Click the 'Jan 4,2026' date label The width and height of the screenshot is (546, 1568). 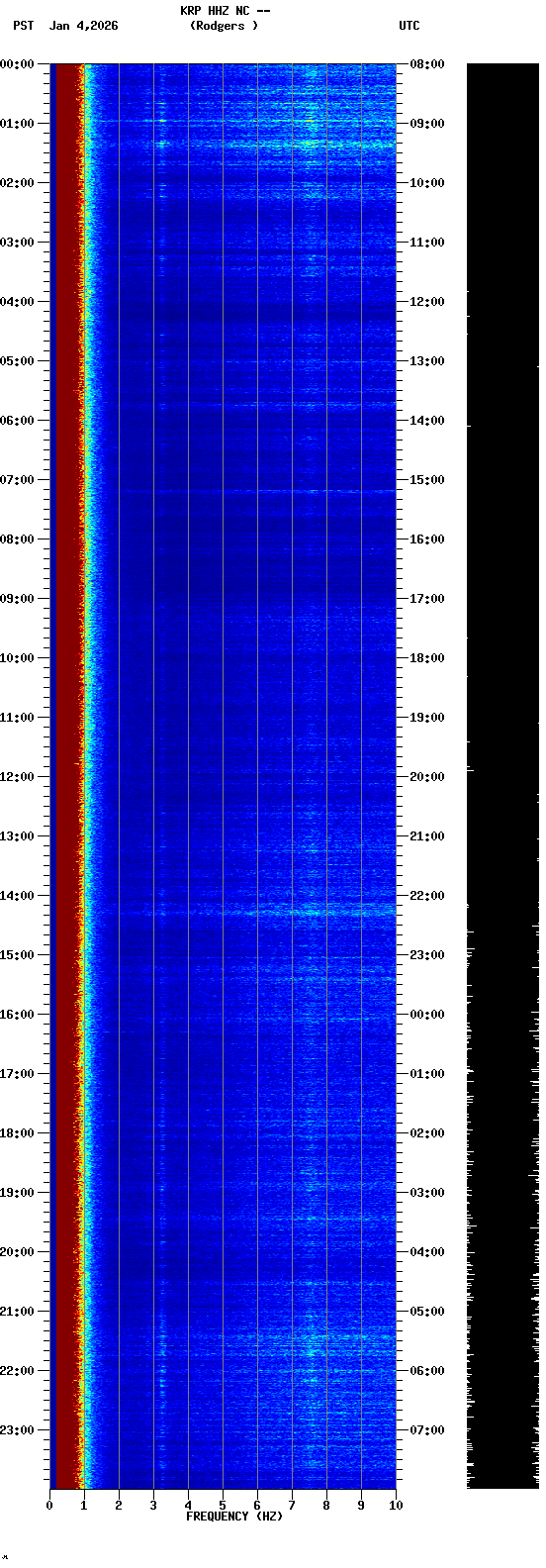tap(84, 26)
